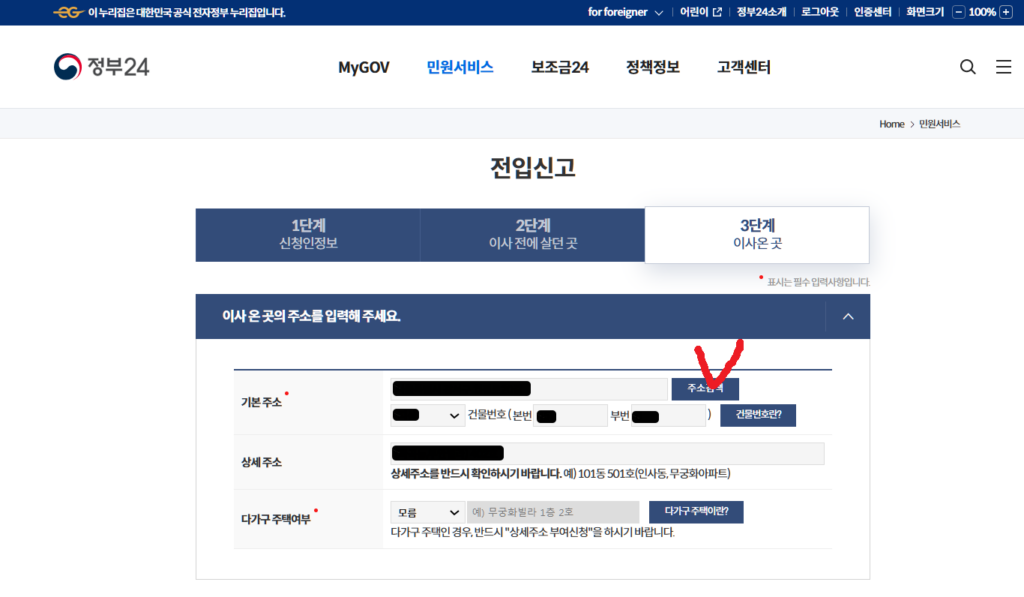Click the 100% screen size value
Viewport: 1024px width, 597px height.
(x=982, y=12)
